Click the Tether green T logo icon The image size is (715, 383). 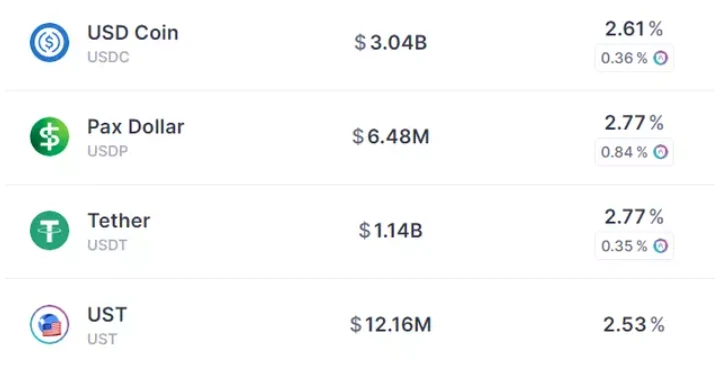point(49,230)
